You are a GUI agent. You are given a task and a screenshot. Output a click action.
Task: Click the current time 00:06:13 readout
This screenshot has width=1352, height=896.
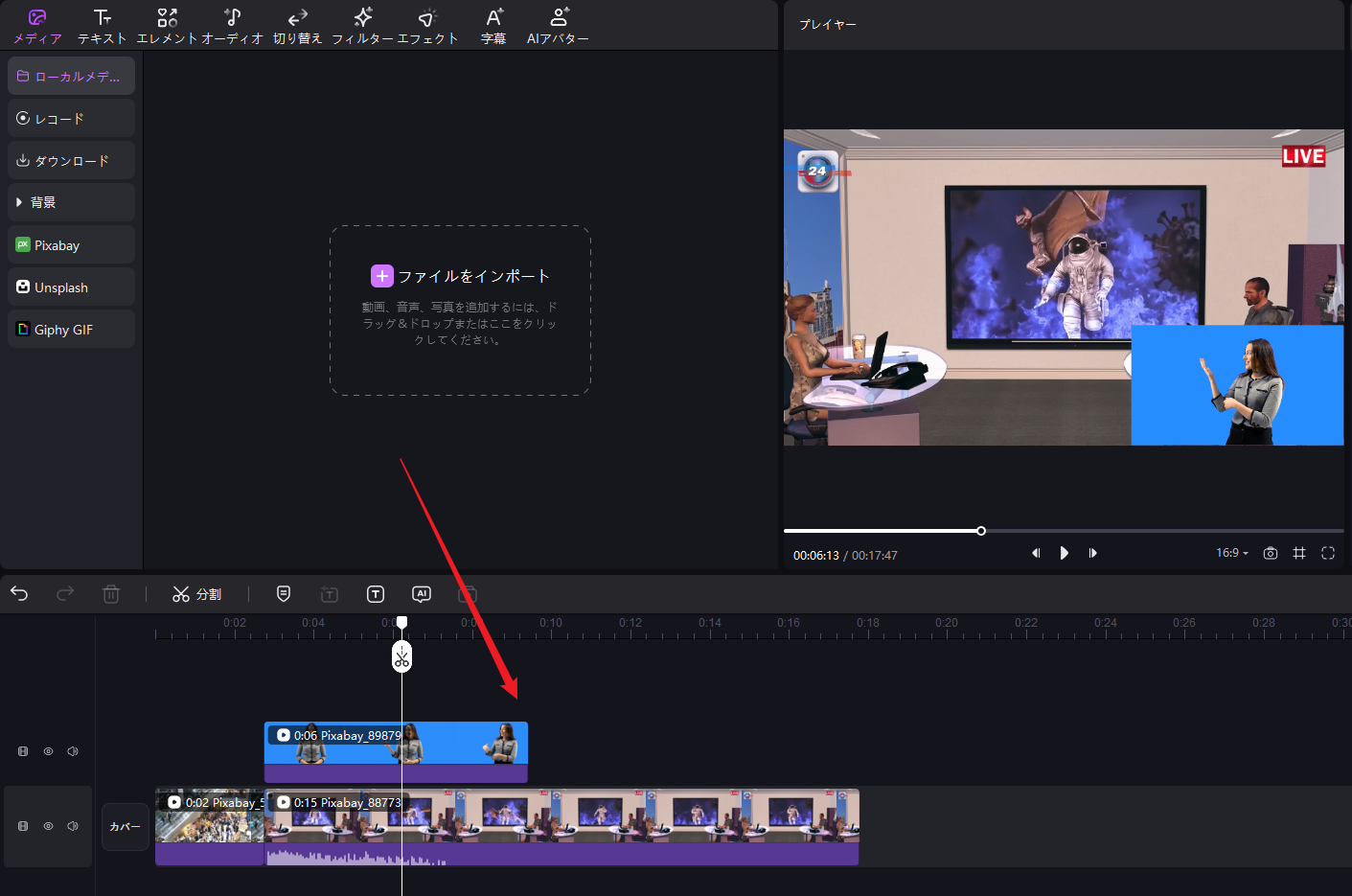pos(815,556)
